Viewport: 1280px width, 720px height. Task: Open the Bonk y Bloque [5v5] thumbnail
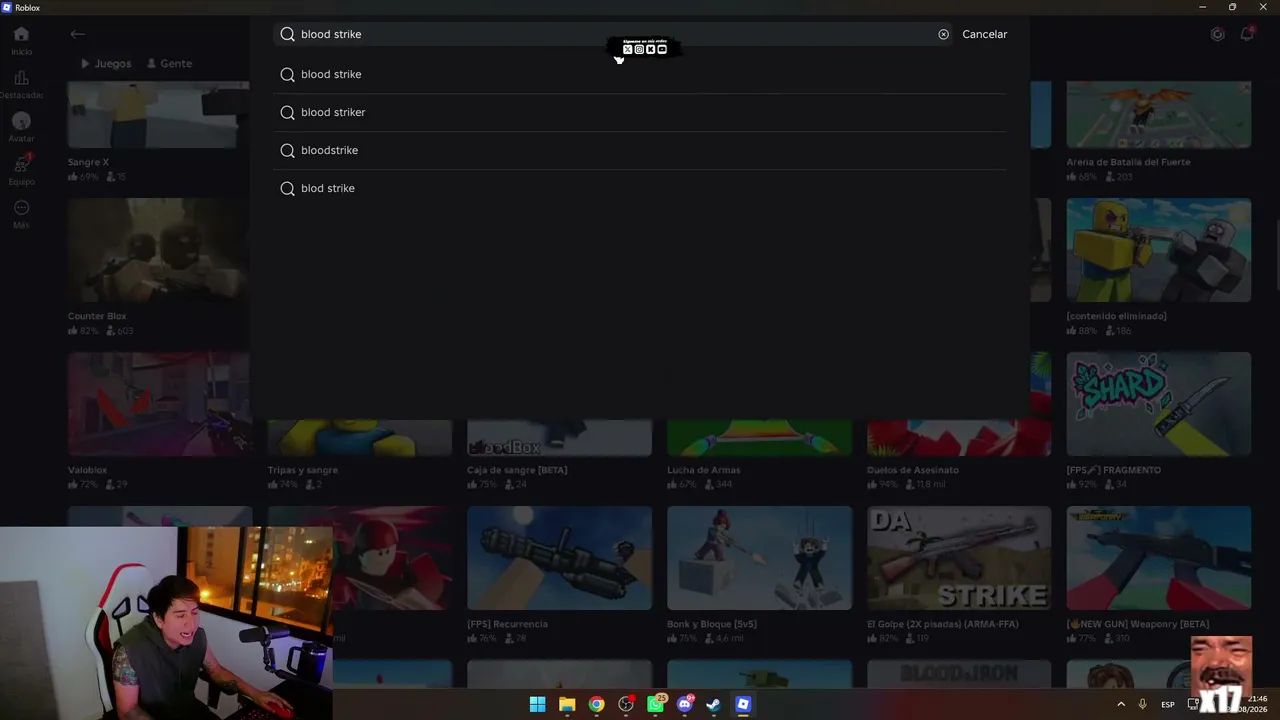click(x=759, y=558)
